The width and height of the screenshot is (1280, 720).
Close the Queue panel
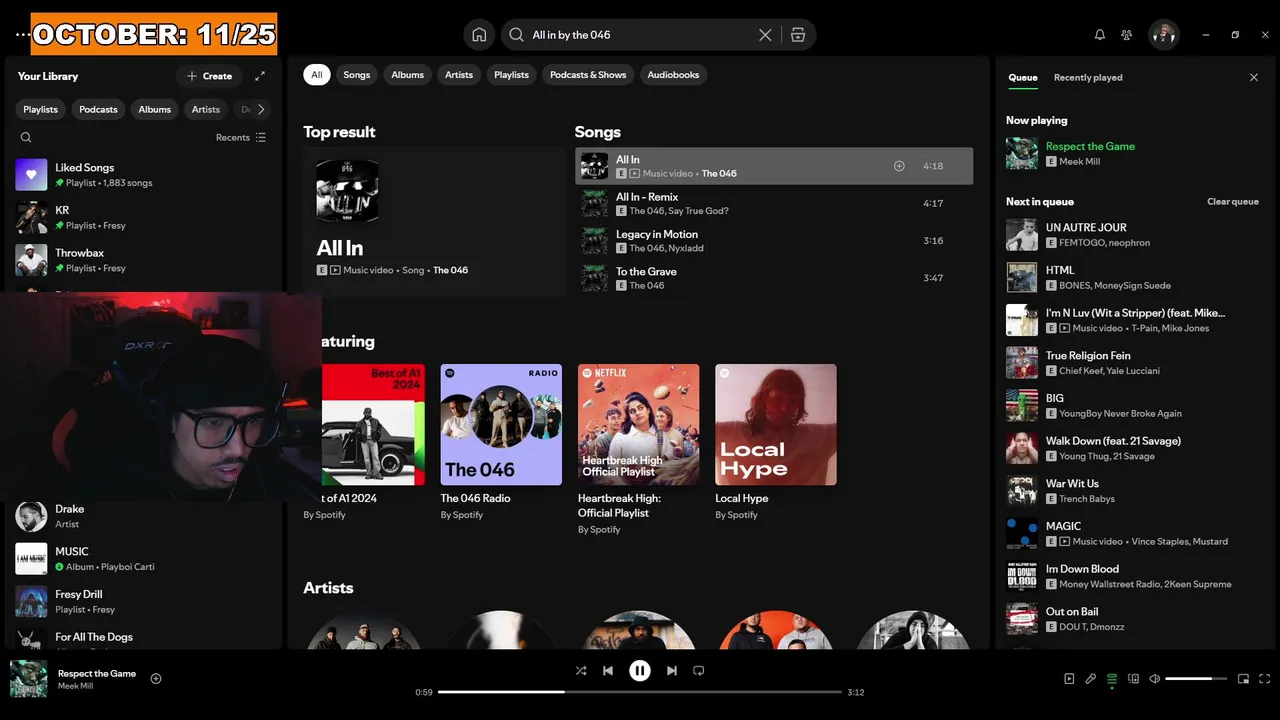[x=1254, y=77]
